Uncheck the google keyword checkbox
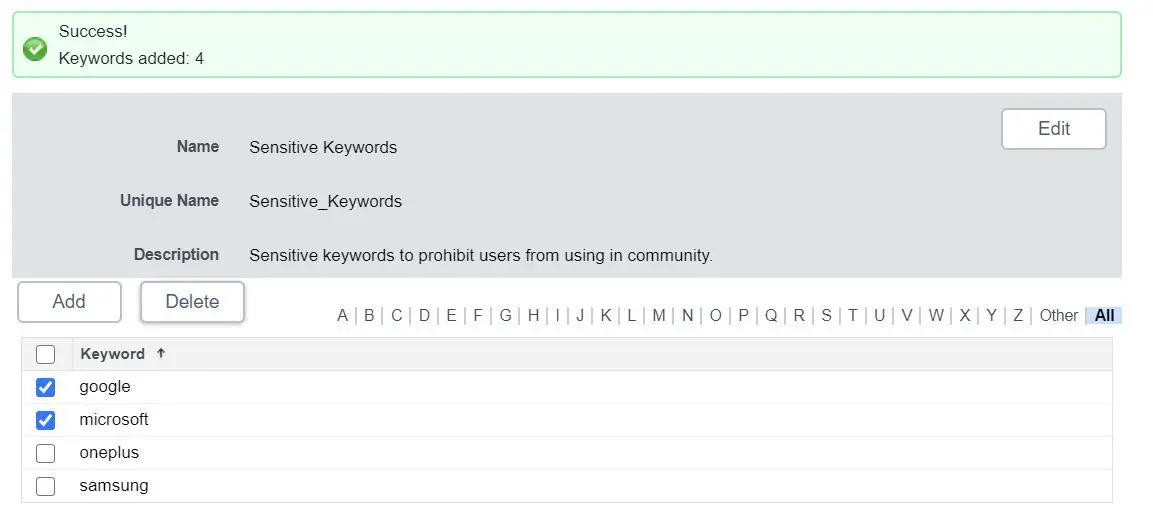Image resolution: width=1153 pixels, height=525 pixels. coord(46,387)
